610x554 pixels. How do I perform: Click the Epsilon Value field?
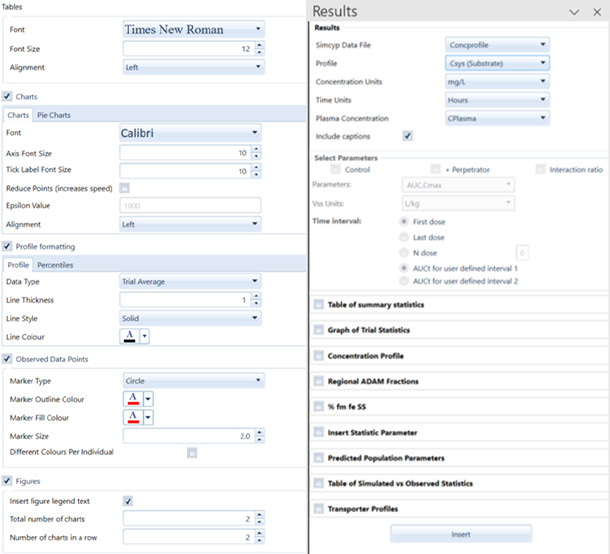click(190, 205)
